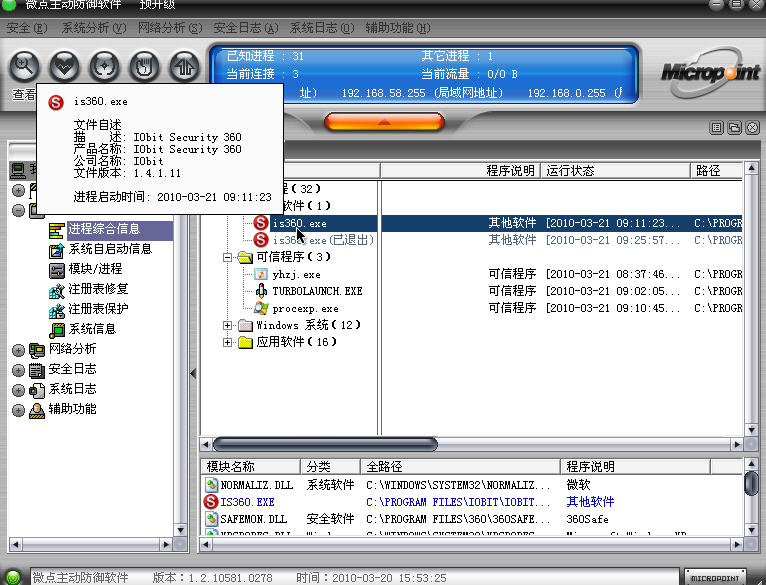Click the red S icon beside IS360.EXE module

pyautogui.click(x=211, y=502)
